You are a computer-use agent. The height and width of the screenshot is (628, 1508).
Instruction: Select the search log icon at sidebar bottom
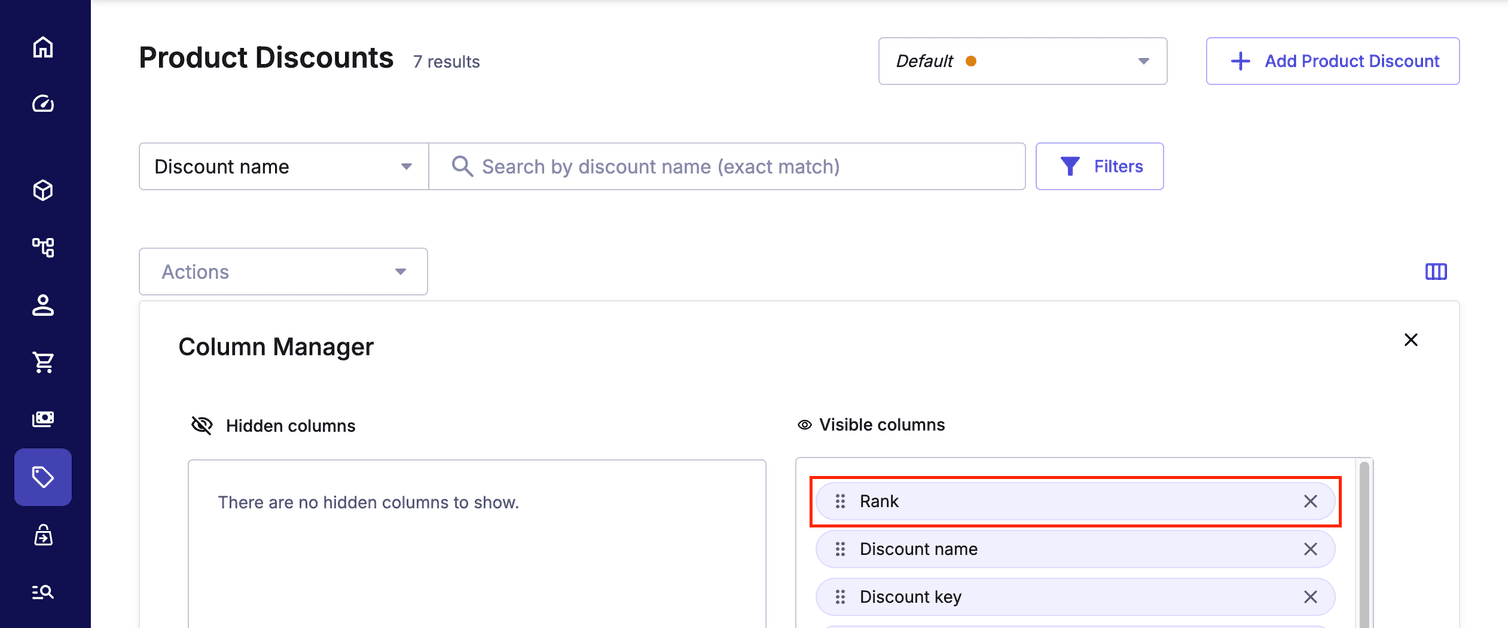tap(43, 591)
